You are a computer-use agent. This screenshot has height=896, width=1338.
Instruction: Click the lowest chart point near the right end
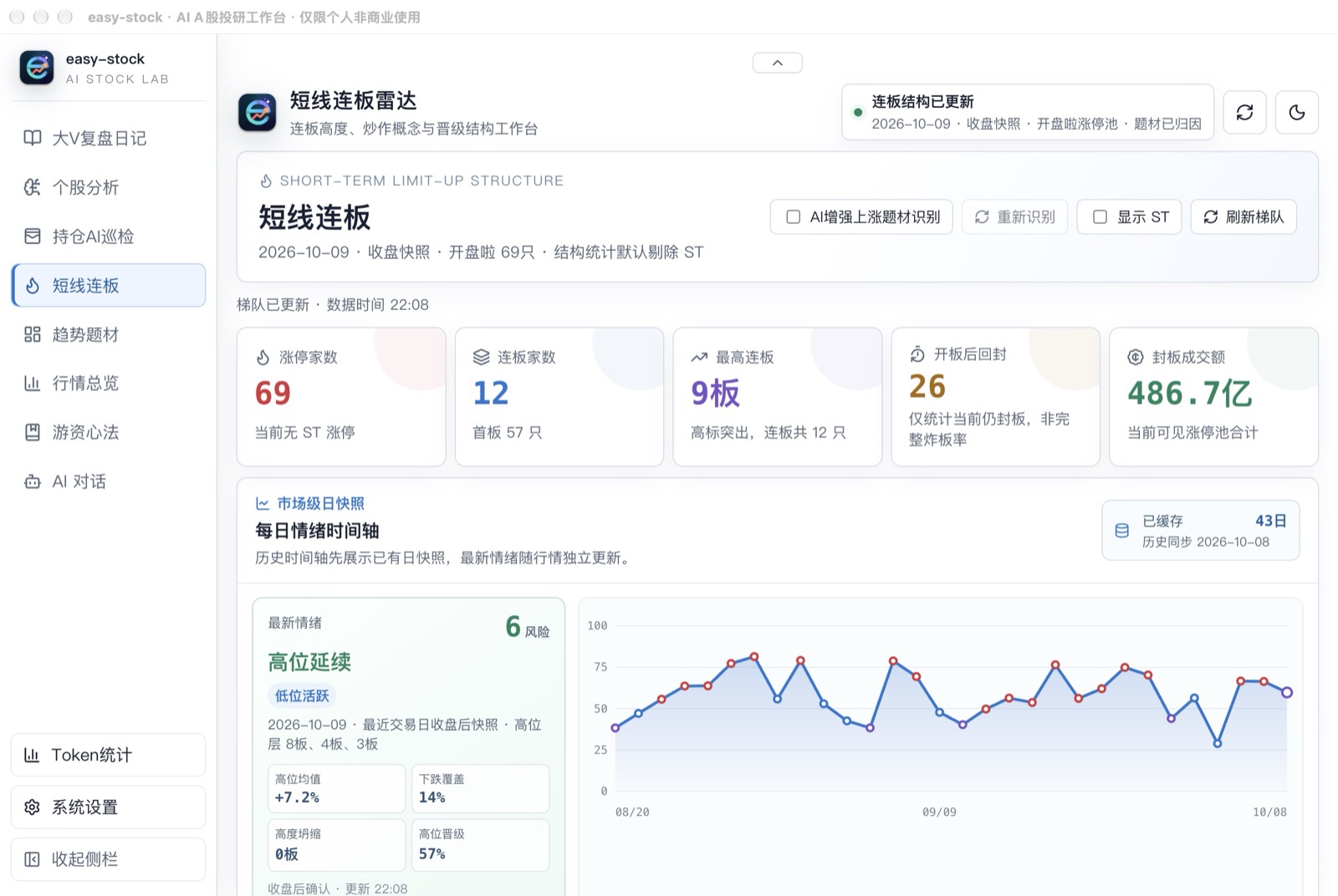click(1218, 743)
